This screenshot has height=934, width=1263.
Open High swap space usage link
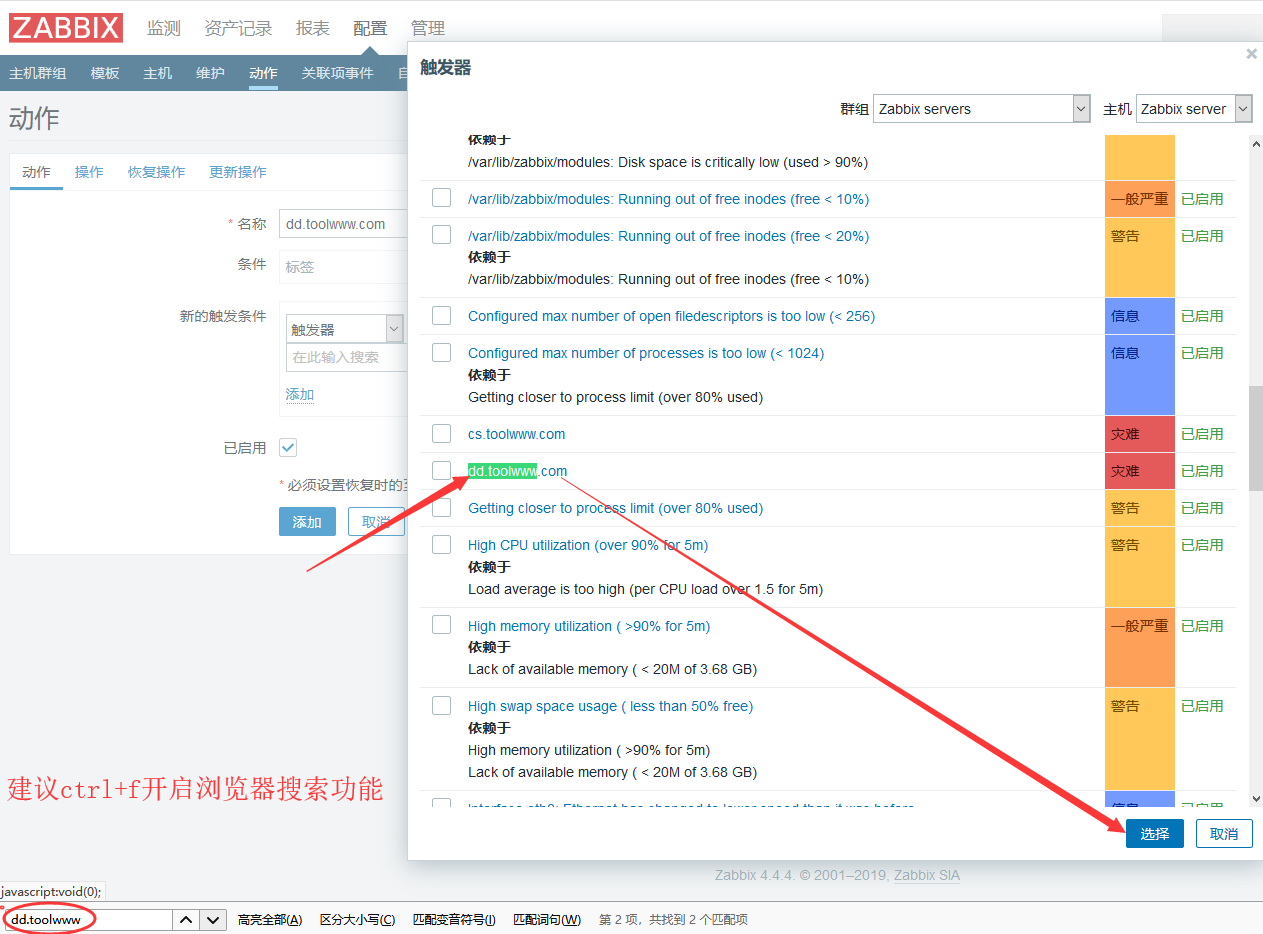(610, 706)
